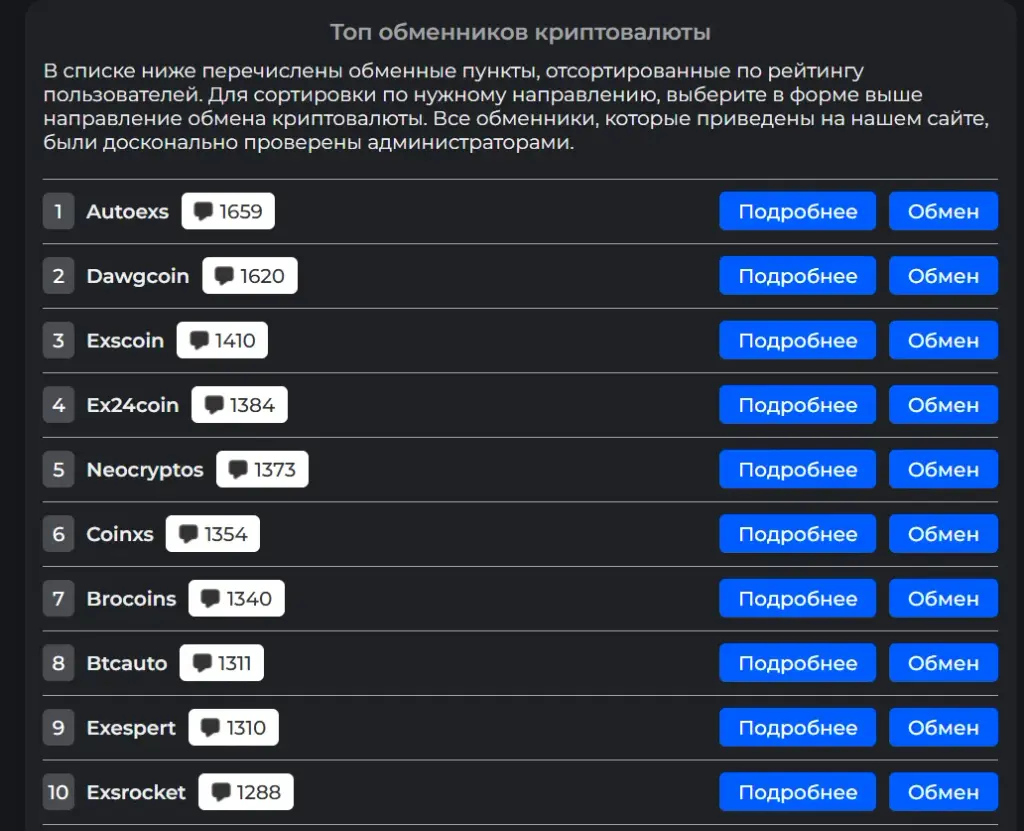This screenshot has width=1024, height=831.
Task: Click Exsrocket comment badge 1288
Action: tap(246, 792)
